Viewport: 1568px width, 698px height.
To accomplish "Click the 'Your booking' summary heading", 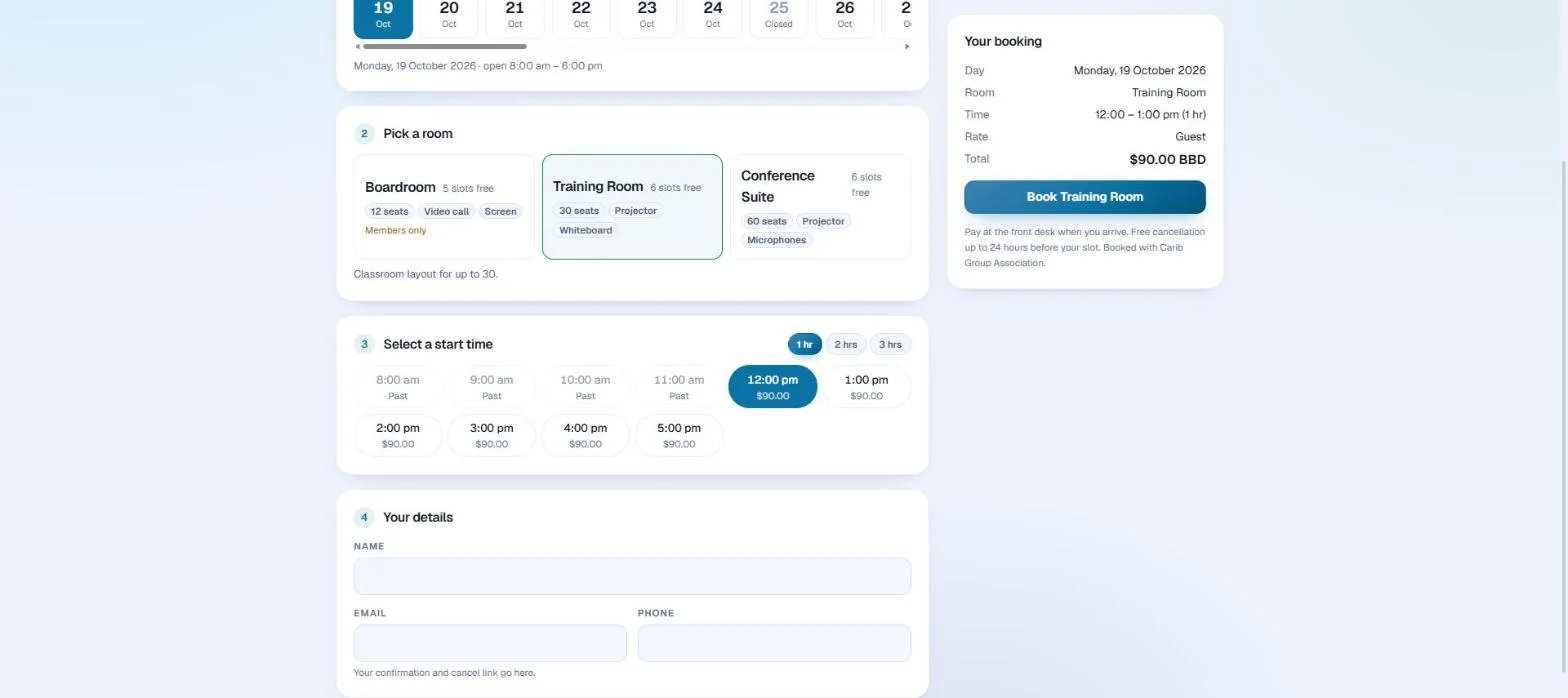I will (1003, 41).
